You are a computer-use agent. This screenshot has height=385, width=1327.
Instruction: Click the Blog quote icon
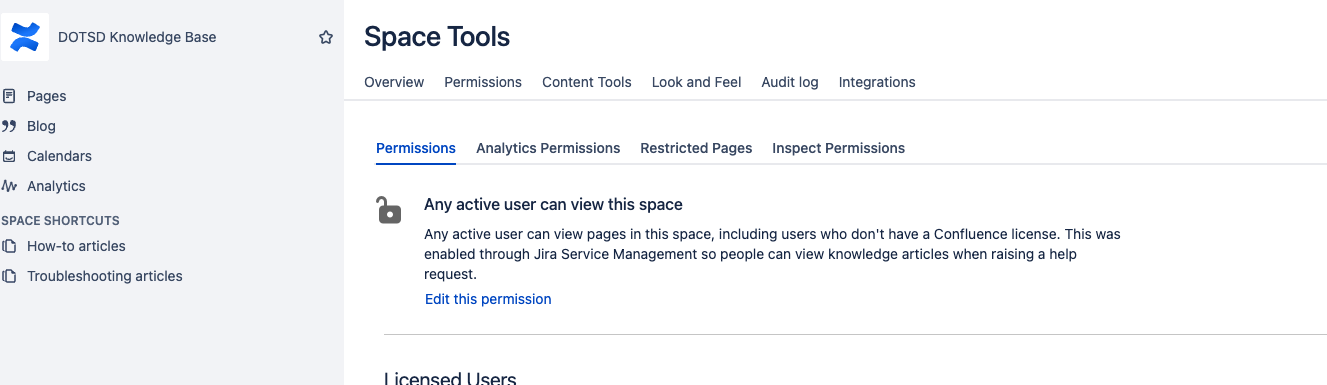click(9, 126)
